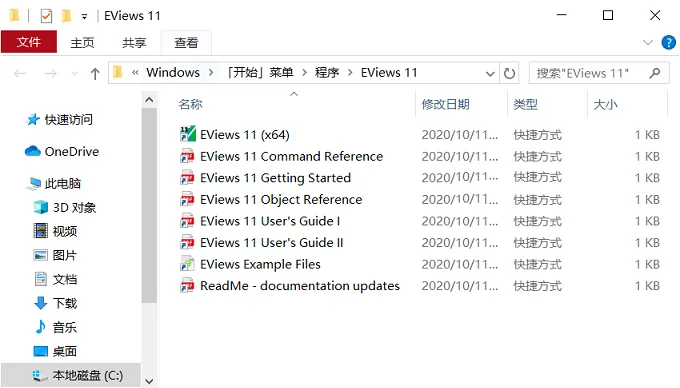Viewport: 680px width, 388px height.
Task: Click the folder icon at the title bar's left
Action: click(14, 16)
